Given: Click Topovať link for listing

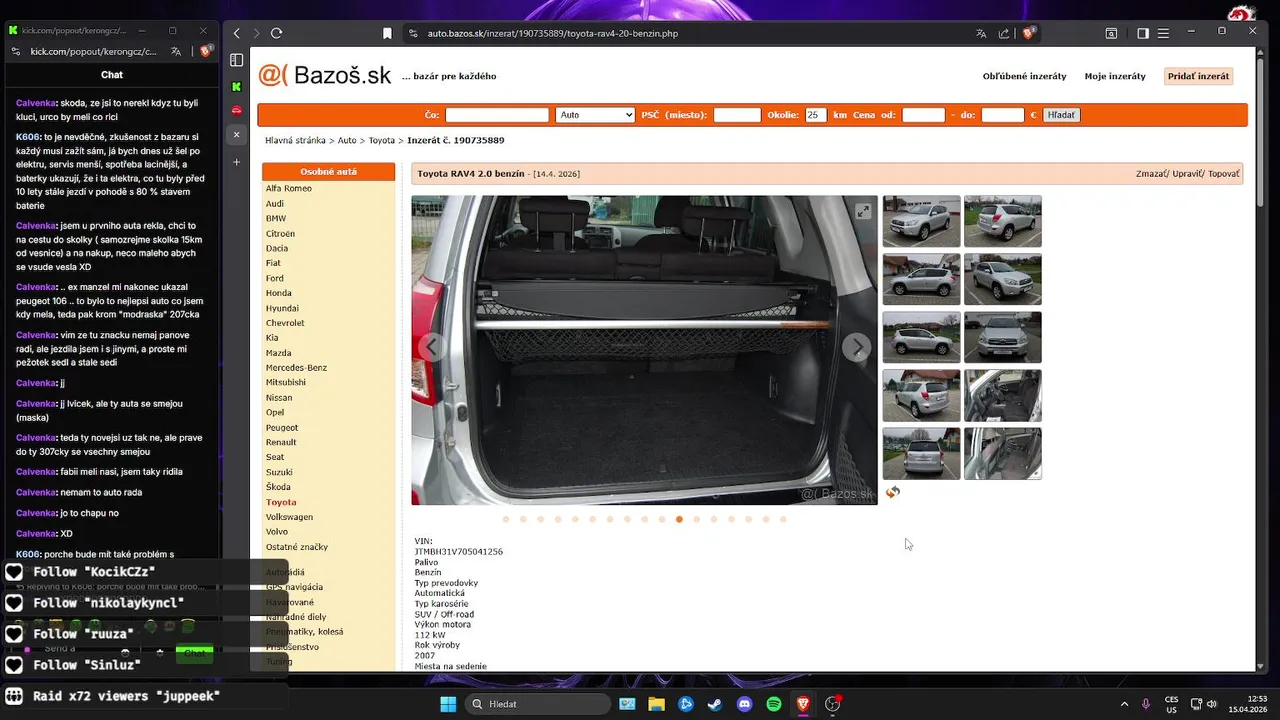Looking at the screenshot, I should (1224, 174).
